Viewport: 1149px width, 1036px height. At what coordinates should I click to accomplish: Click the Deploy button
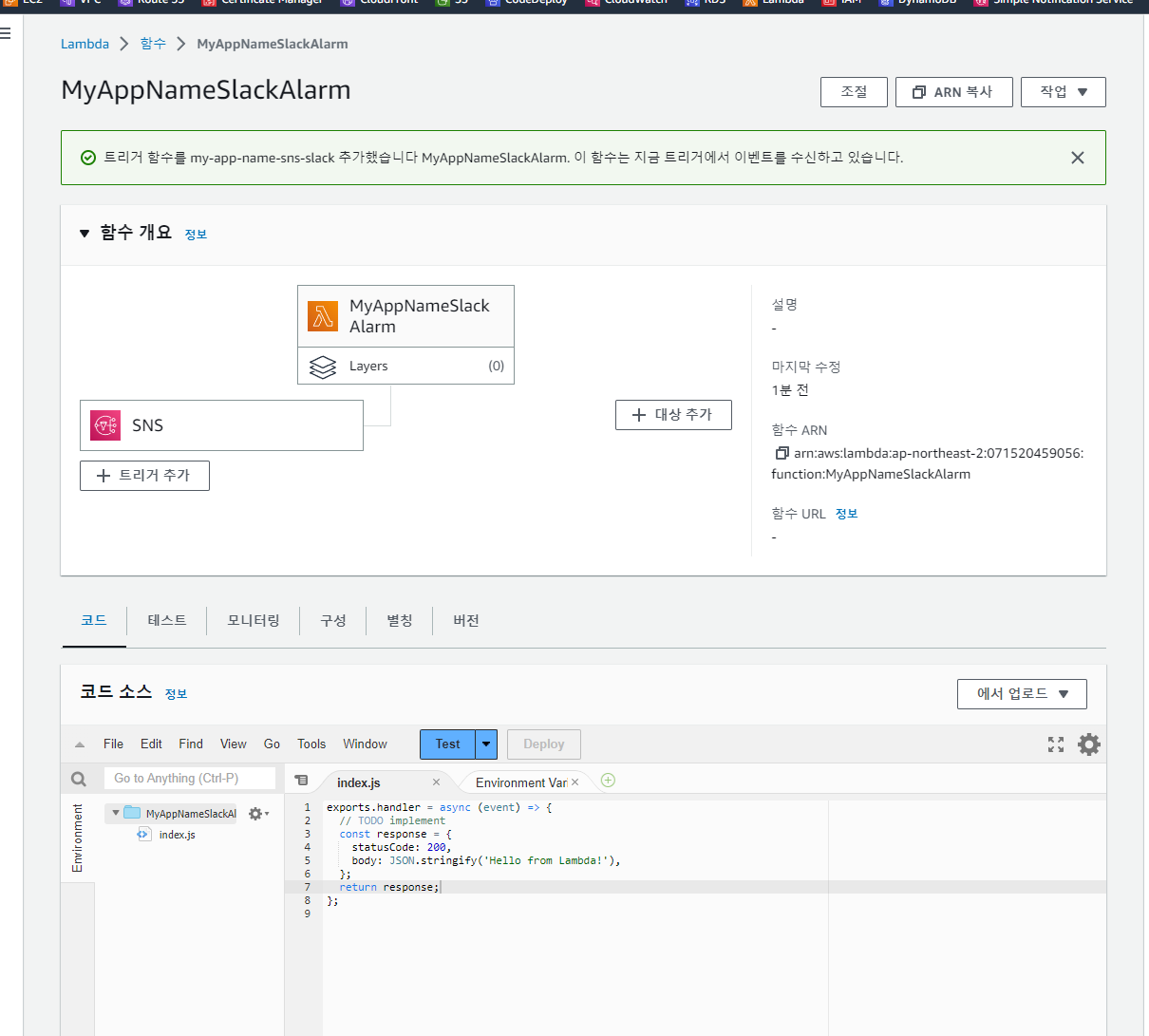click(544, 744)
